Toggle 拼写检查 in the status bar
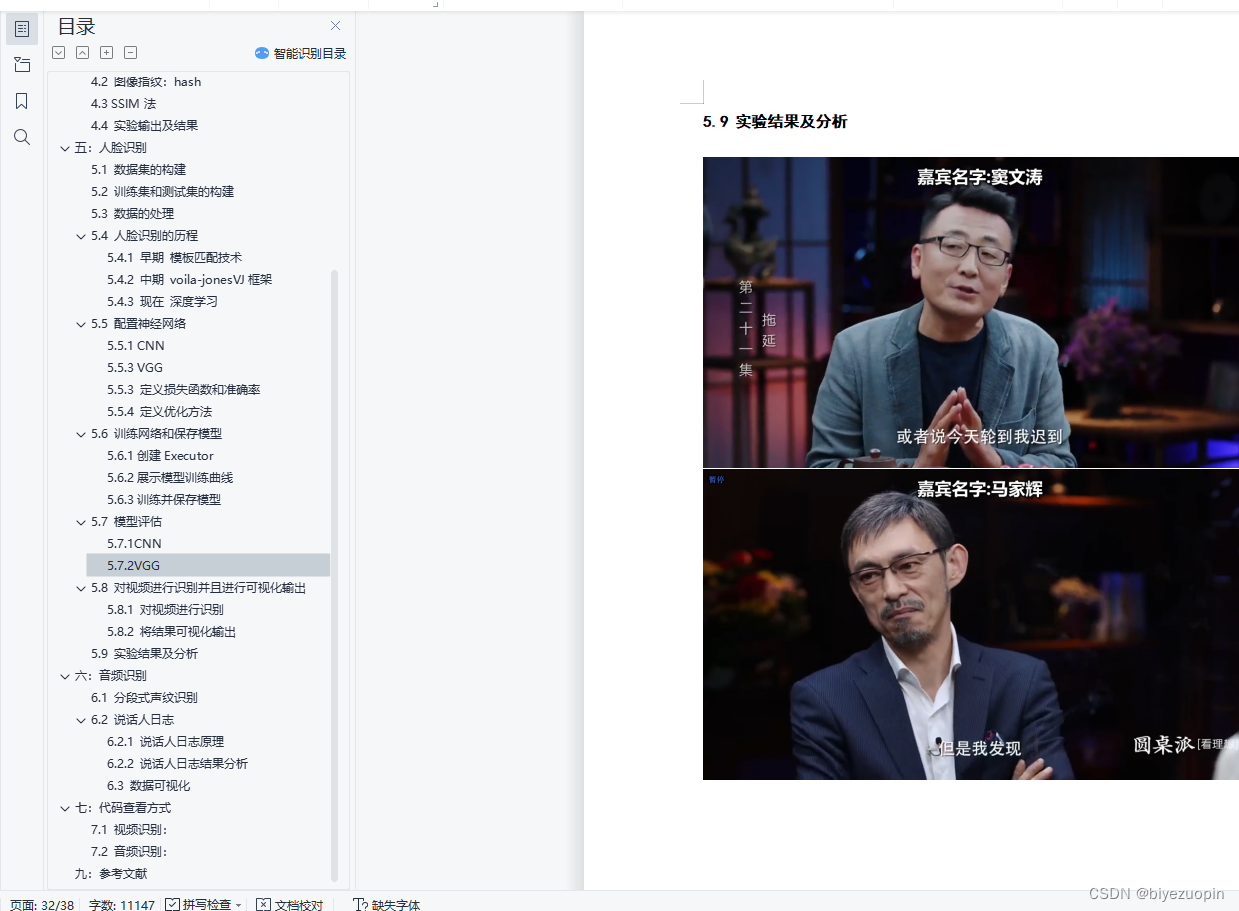The height and width of the screenshot is (911, 1239). click(x=197, y=904)
